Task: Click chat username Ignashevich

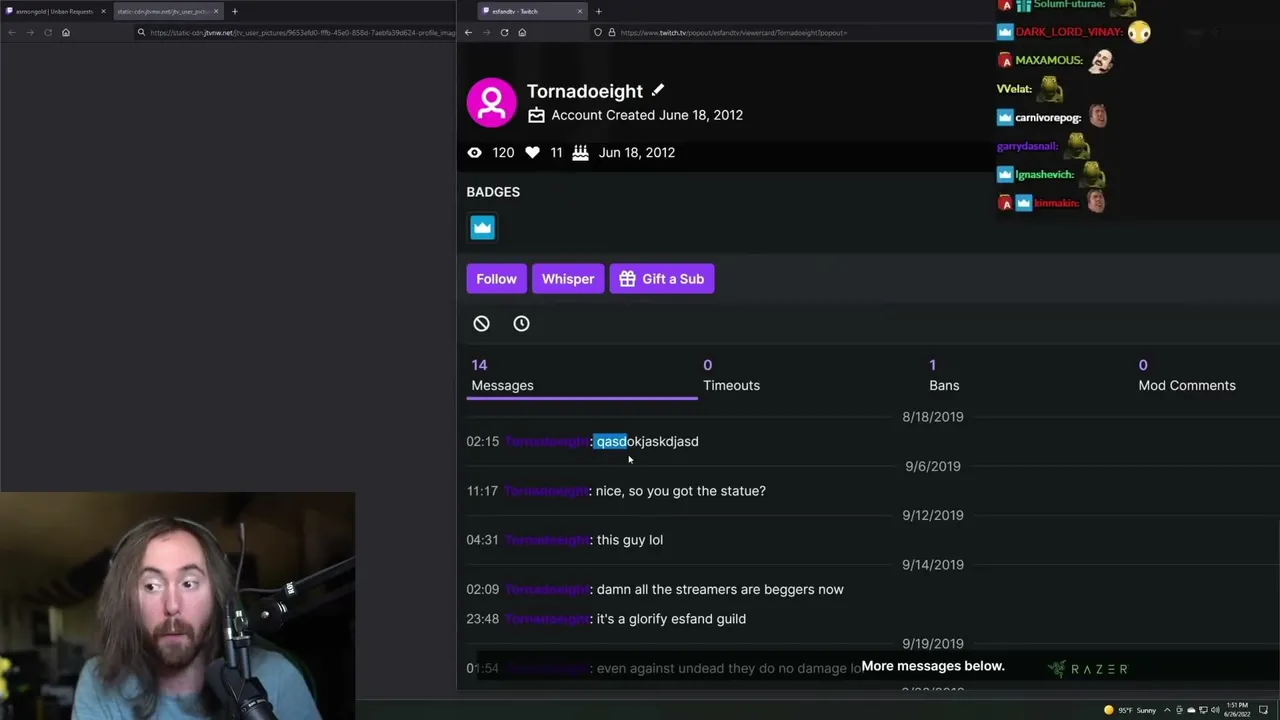Action: tap(1044, 174)
